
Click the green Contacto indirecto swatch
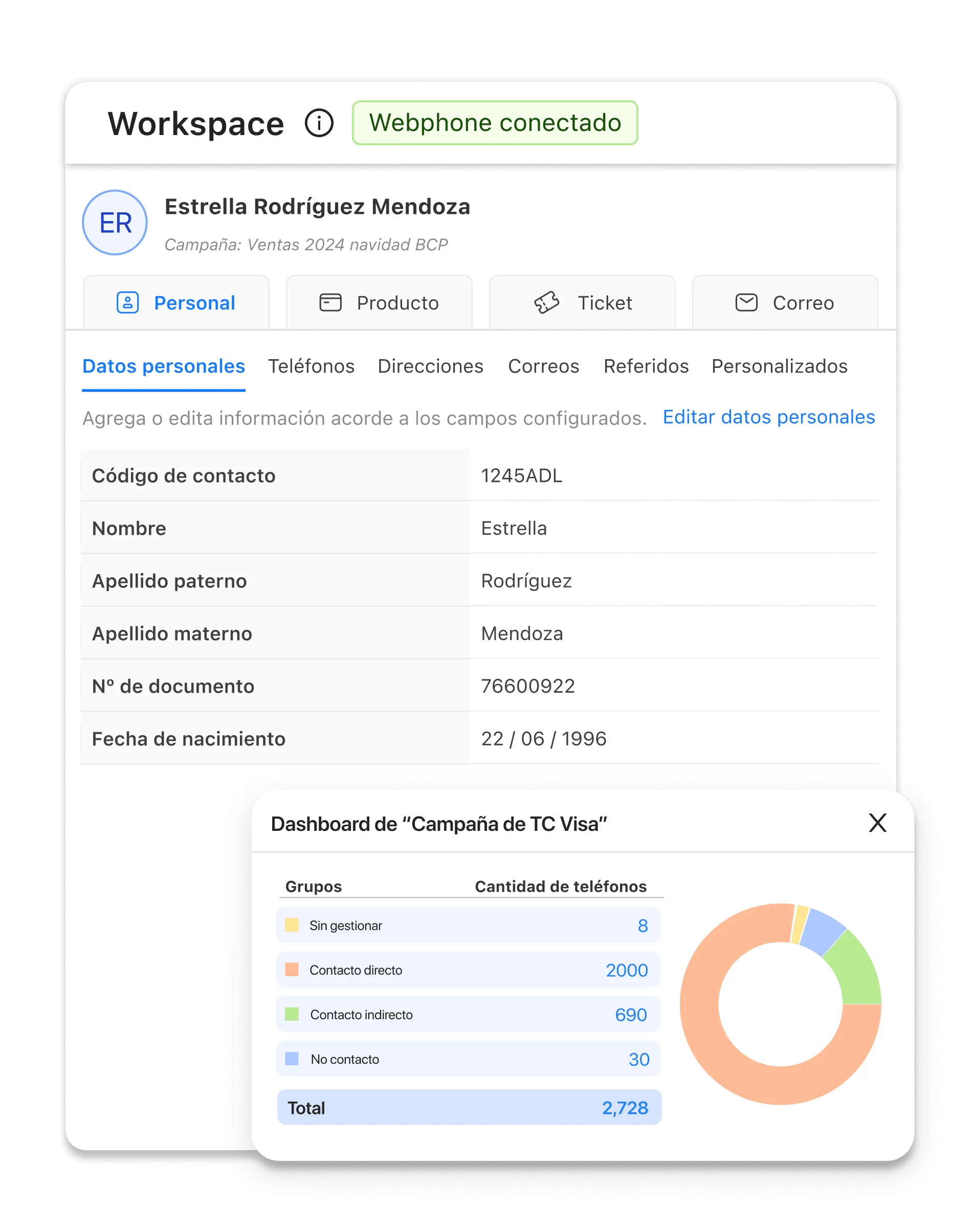pyautogui.click(x=292, y=1014)
